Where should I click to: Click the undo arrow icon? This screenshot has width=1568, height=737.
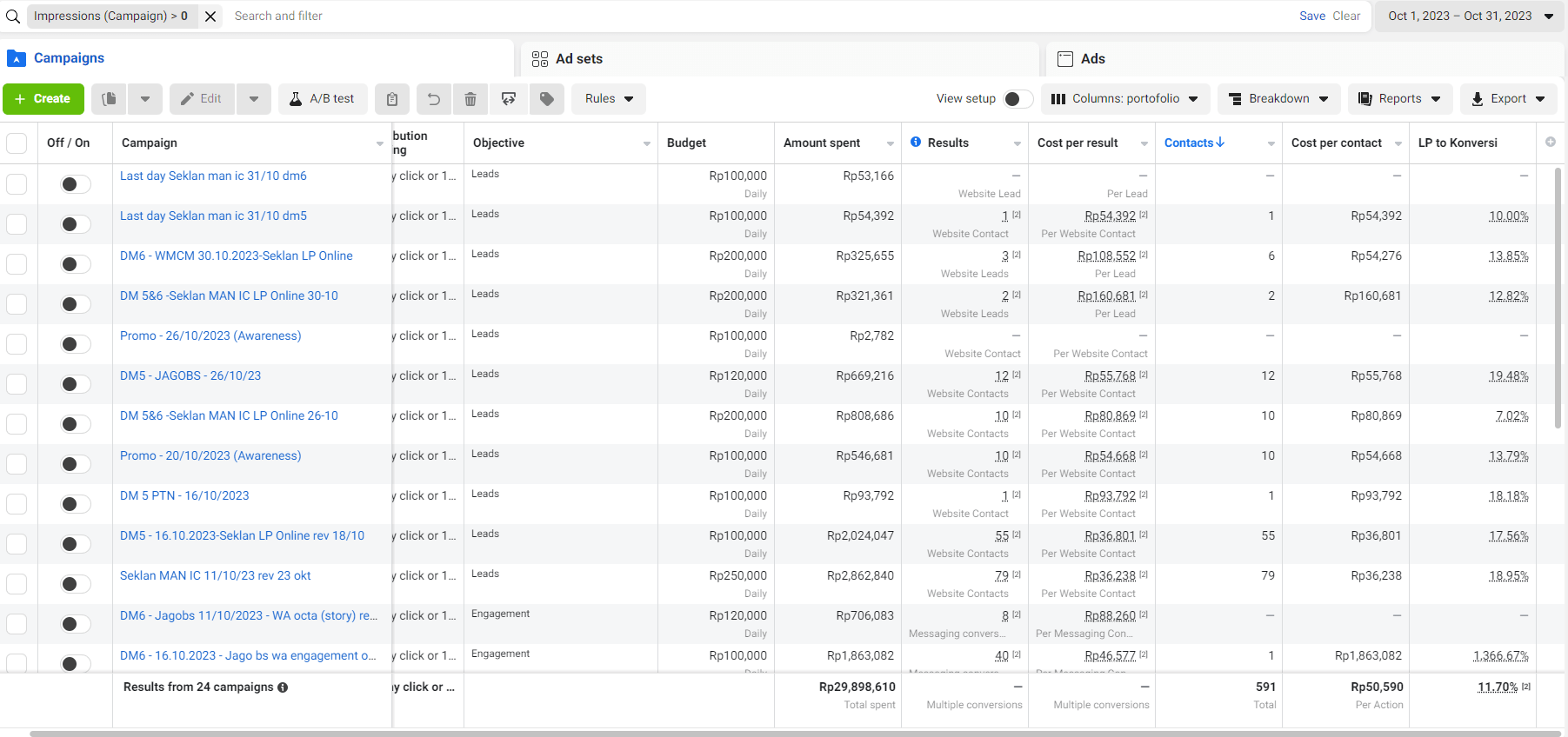coord(433,99)
